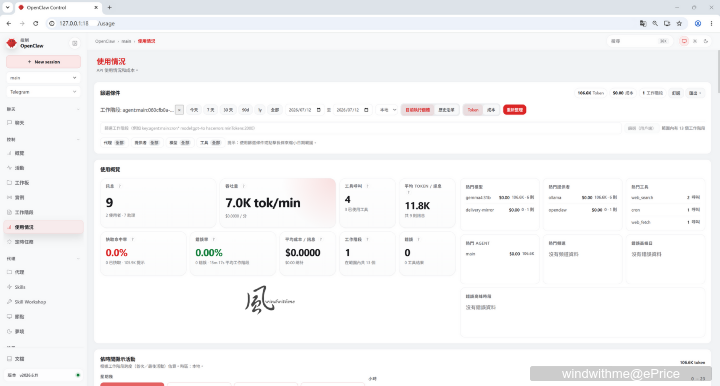Click the book docs icon near sidebar bottom
The width and height of the screenshot is (720, 386).
(x=9, y=358)
